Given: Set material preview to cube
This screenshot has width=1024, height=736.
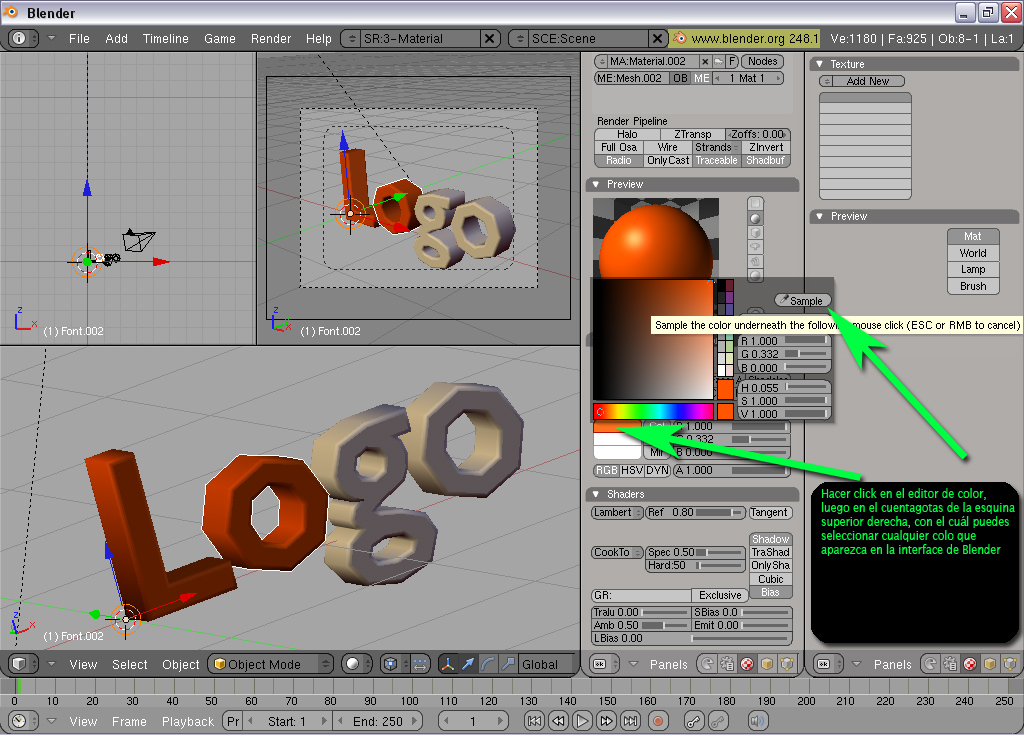Looking at the screenshot, I should [x=755, y=233].
